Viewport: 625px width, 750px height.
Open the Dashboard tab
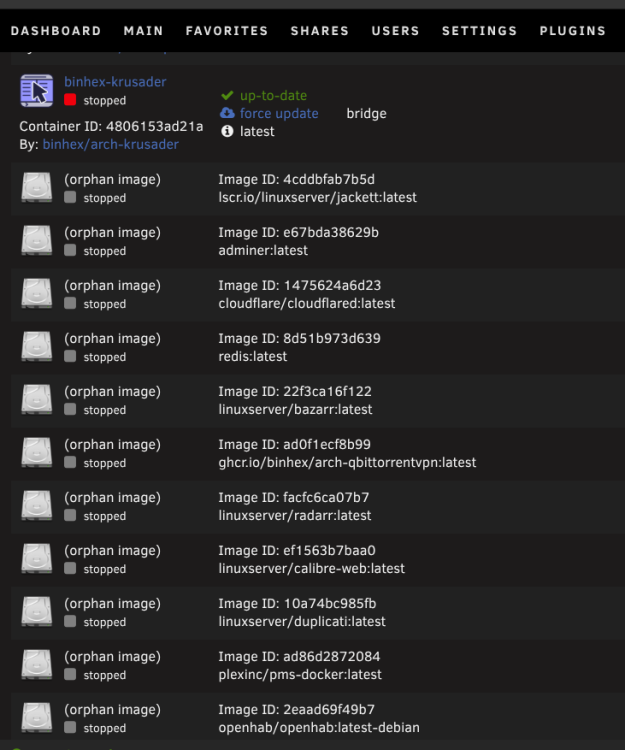(56, 31)
